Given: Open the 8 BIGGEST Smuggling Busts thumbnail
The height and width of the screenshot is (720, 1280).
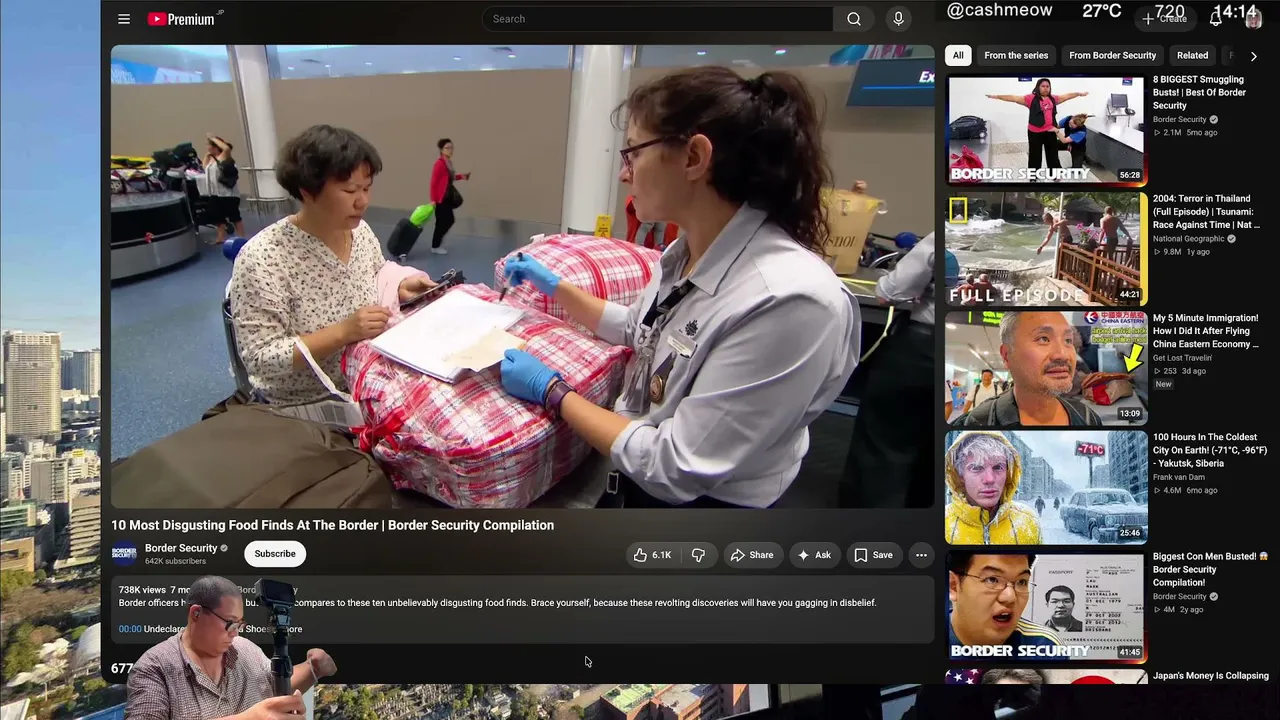Looking at the screenshot, I should (x=1046, y=130).
